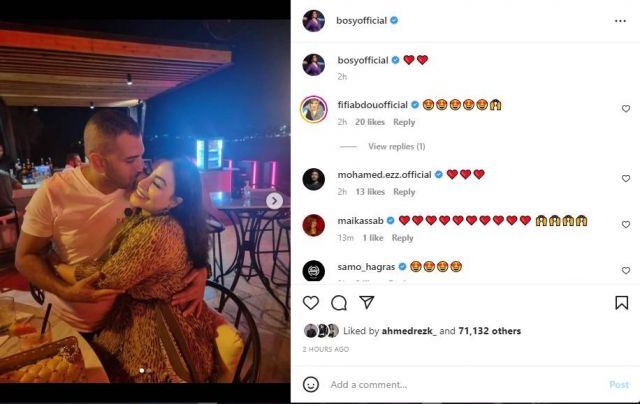Open fifiabdouofficial's profile picture
Viewport: 640px width, 404px height.
click(314, 109)
